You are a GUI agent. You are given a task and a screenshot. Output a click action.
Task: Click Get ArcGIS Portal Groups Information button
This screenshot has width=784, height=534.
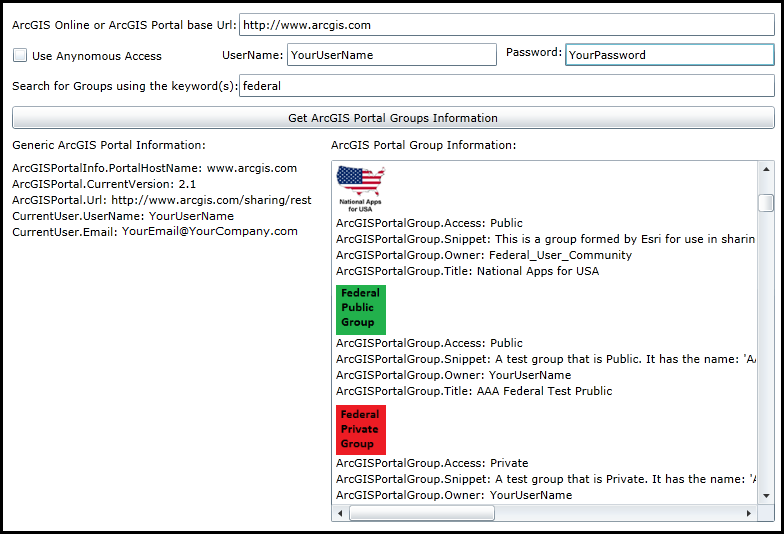click(393, 118)
